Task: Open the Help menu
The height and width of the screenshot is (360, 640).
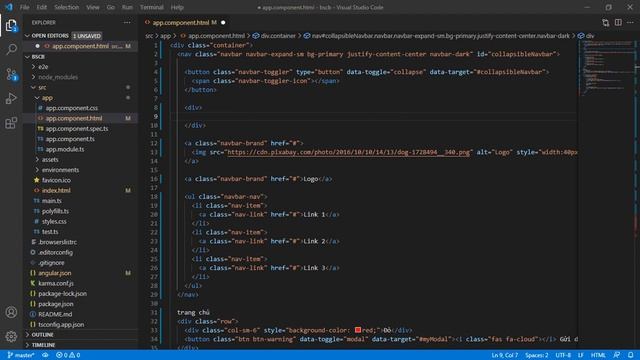Action: (177, 7)
